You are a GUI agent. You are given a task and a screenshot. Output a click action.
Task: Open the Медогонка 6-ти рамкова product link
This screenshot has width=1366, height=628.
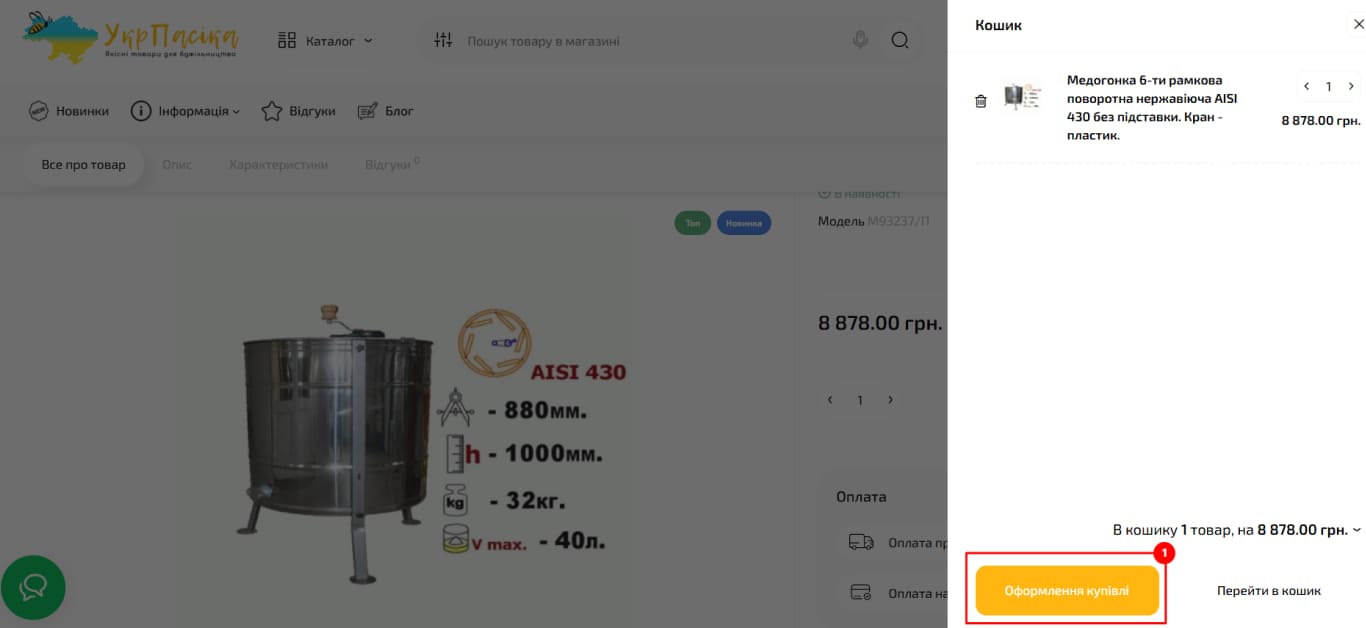1152,108
